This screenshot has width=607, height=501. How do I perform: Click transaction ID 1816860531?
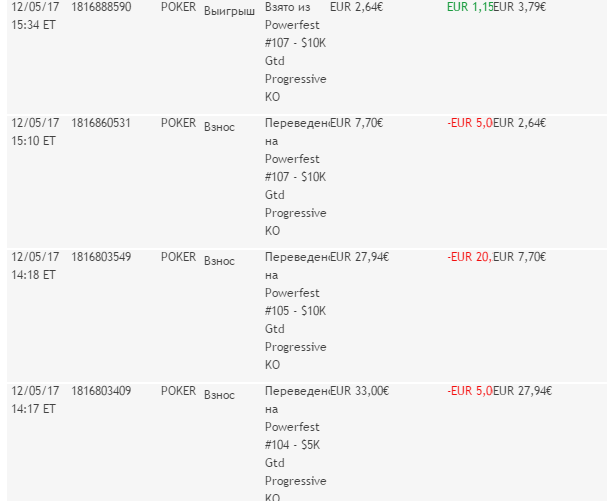click(x=101, y=123)
